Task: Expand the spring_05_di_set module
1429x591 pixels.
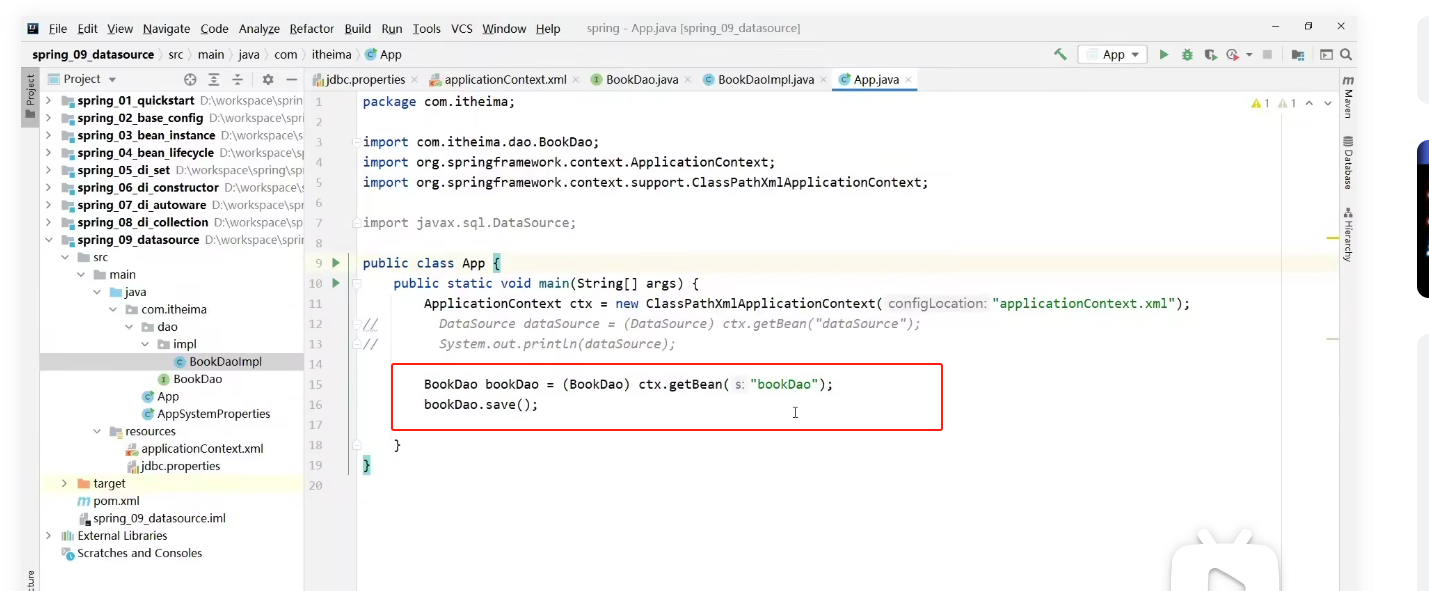Action: click(x=48, y=170)
